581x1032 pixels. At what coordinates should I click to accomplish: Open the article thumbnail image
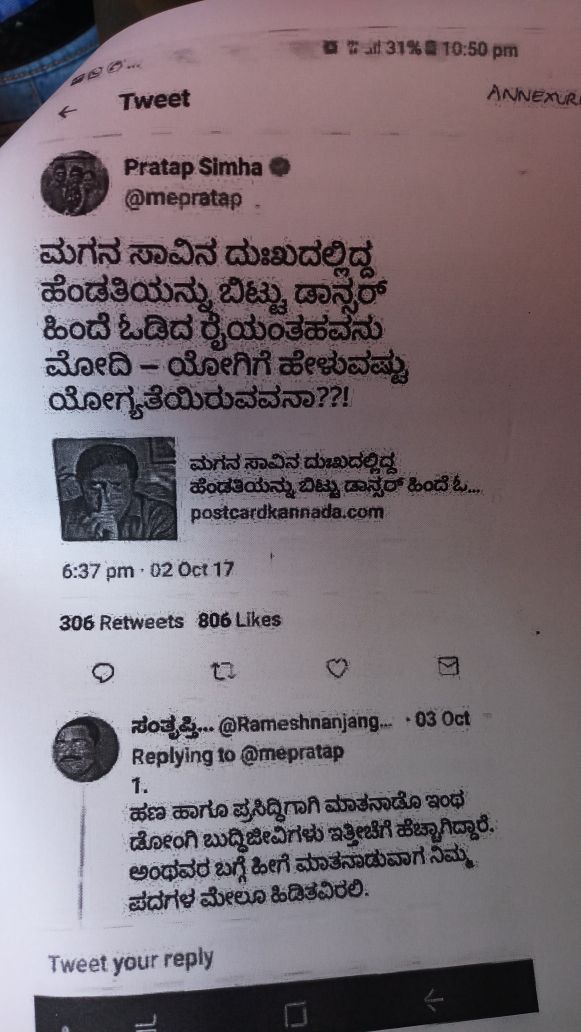[114, 489]
